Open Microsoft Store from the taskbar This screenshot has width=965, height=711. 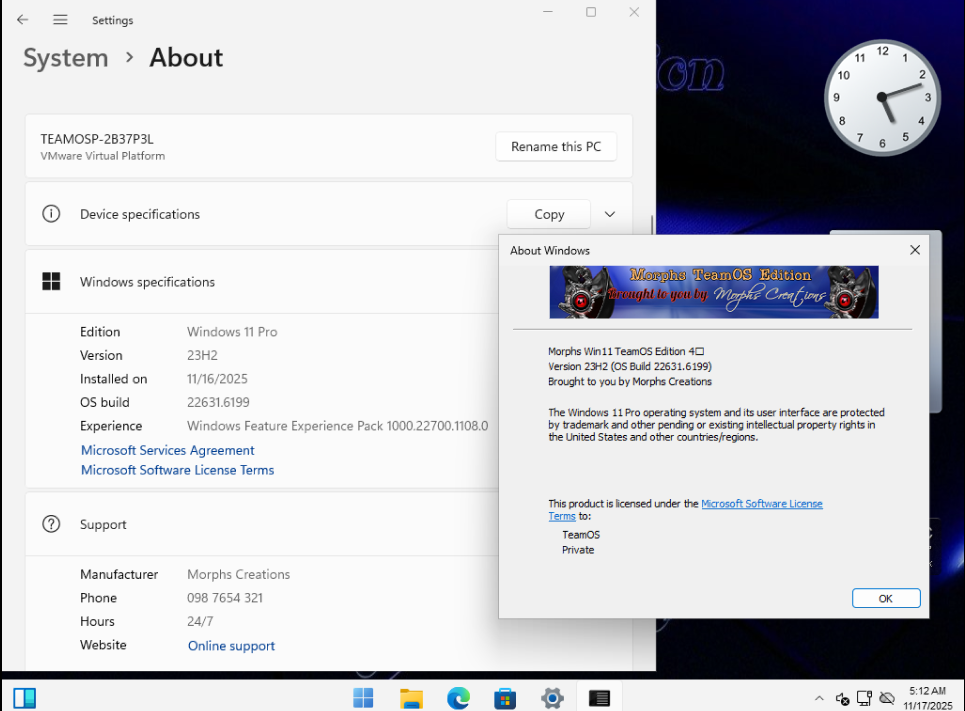(505, 697)
